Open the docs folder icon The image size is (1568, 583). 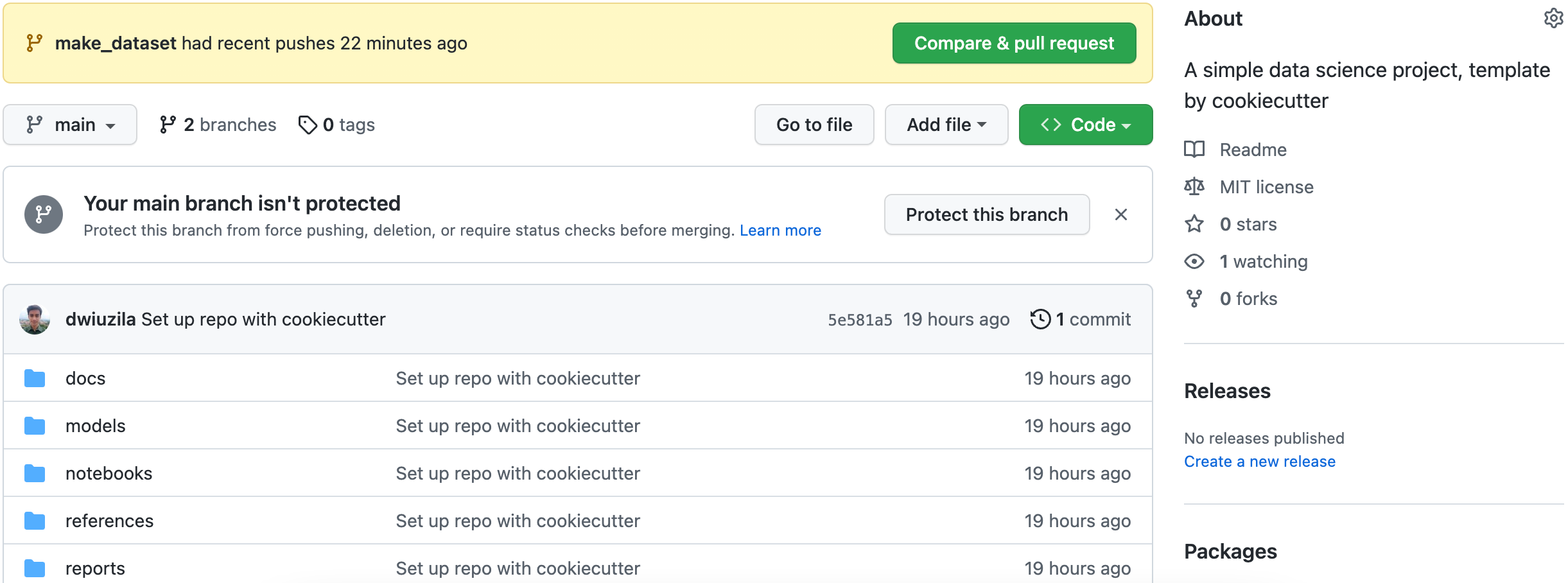[34, 378]
